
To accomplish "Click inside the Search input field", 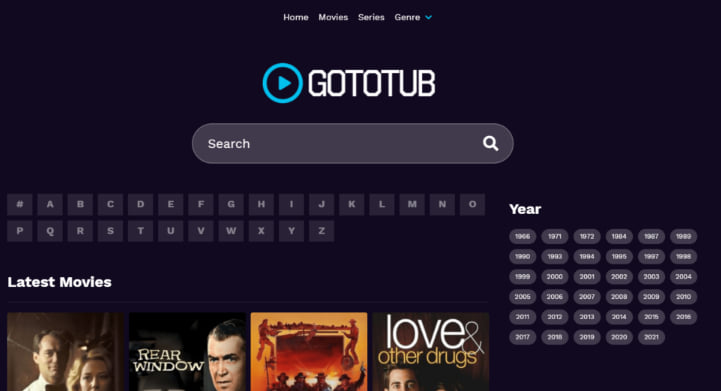I will (x=340, y=144).
